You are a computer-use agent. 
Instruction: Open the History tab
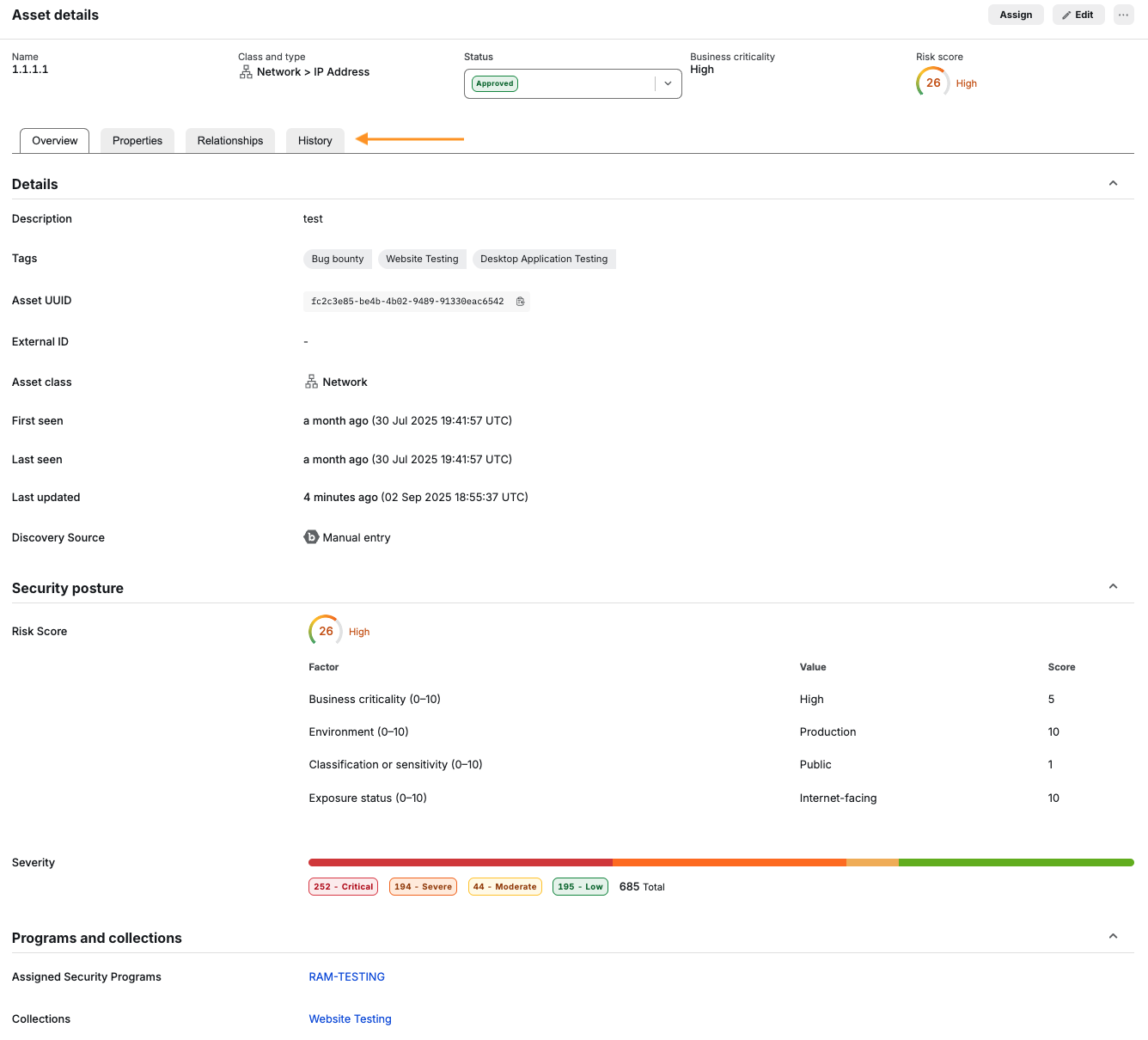click(x=315, y=141)
